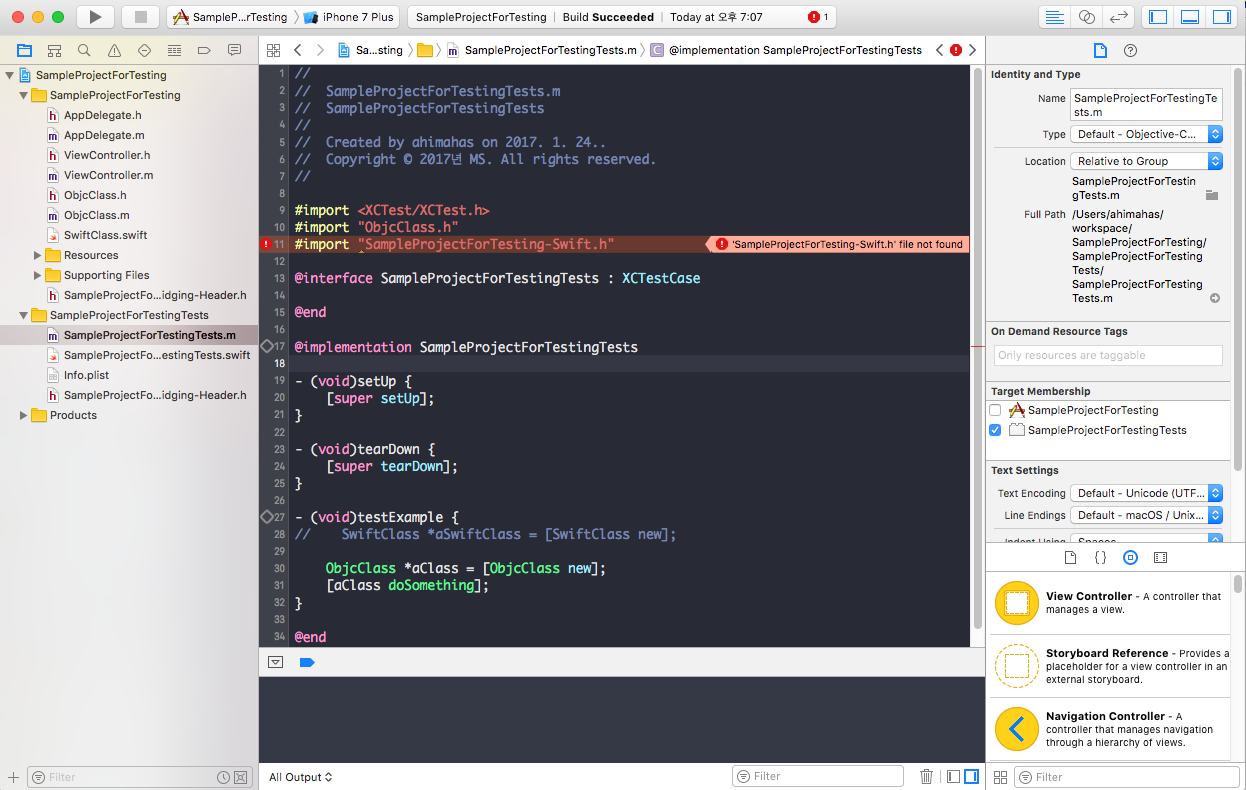The height and width of the screenshot is (790, 1246).
Task: Toggle breakpoints activation icon
Action: 307,662
